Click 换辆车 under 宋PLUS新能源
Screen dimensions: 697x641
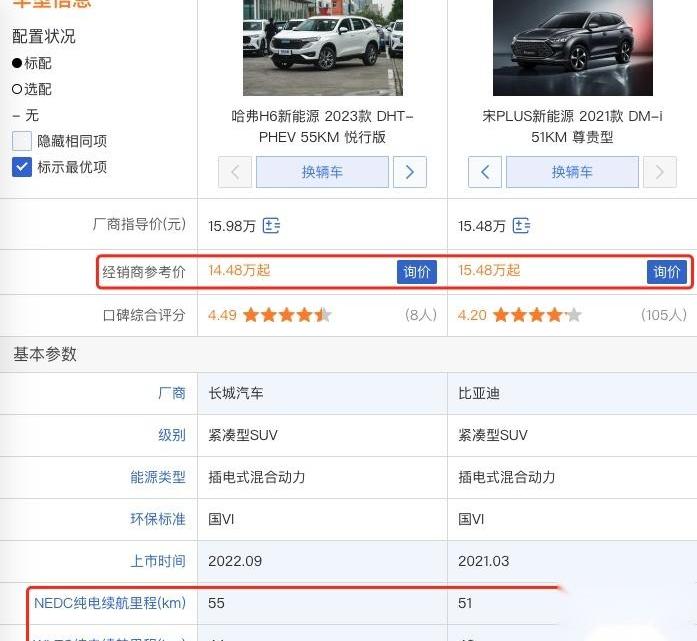pyautogui.click(x=572, y=172)
